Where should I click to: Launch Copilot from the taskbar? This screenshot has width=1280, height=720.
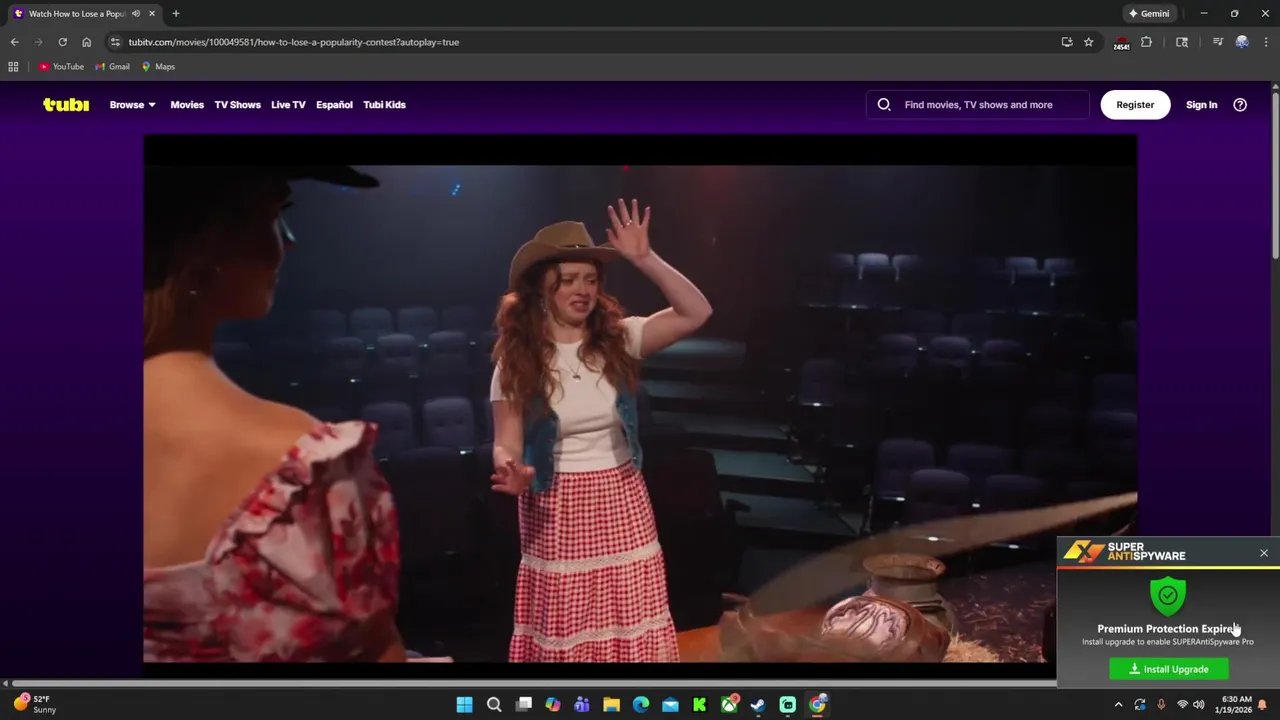click(x=553, y=705)
